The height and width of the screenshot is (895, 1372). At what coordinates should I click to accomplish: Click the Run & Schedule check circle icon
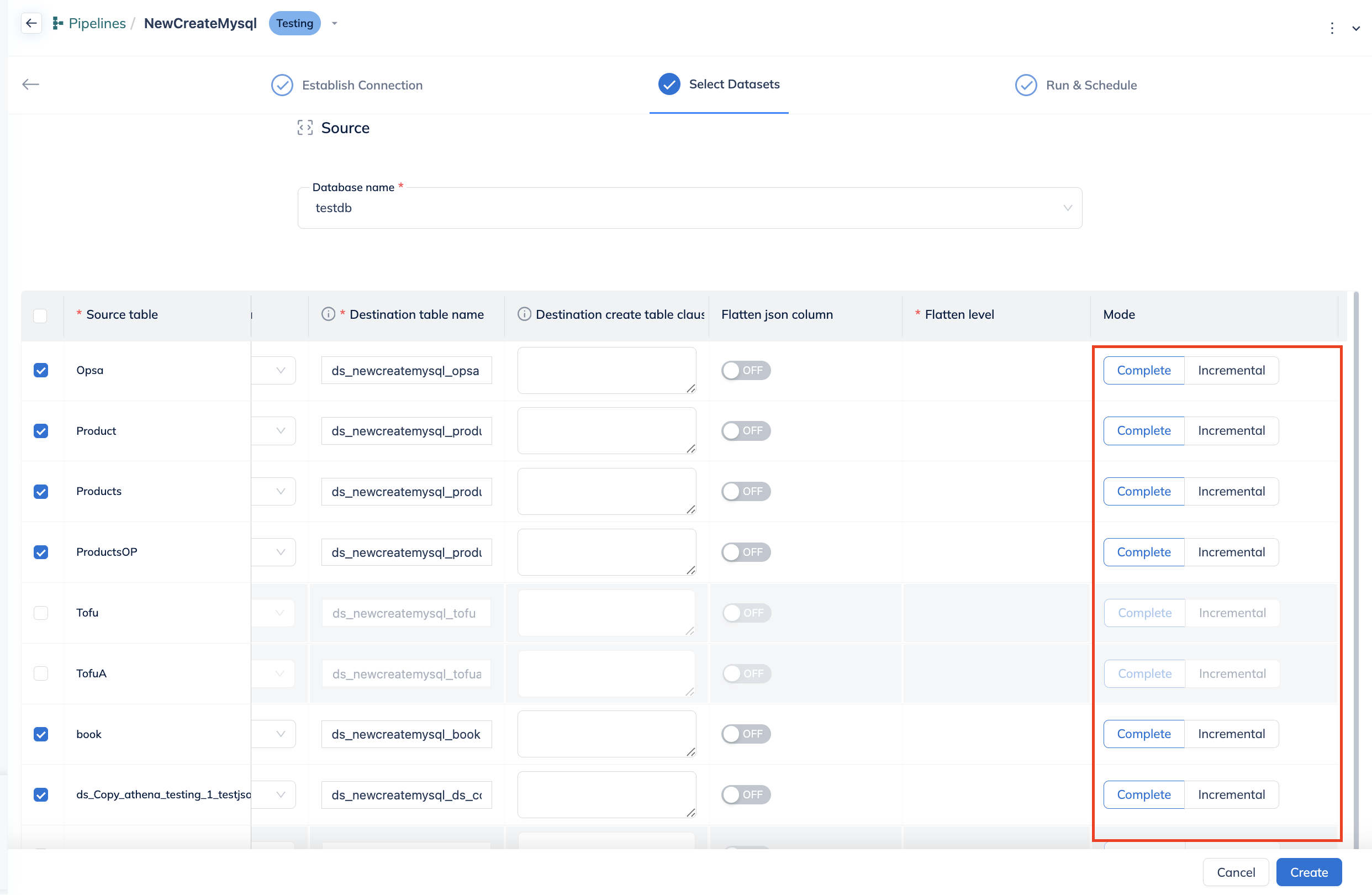pos(1026,85)
